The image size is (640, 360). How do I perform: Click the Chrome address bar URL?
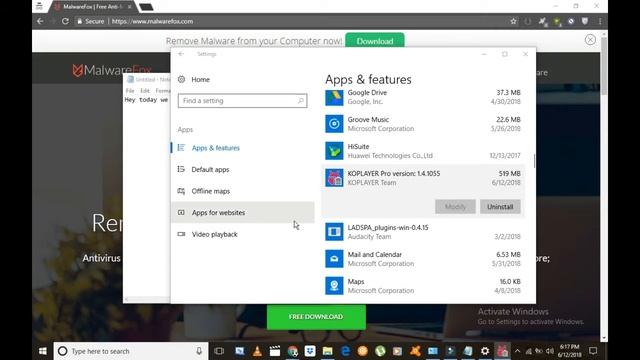point(152,21)
